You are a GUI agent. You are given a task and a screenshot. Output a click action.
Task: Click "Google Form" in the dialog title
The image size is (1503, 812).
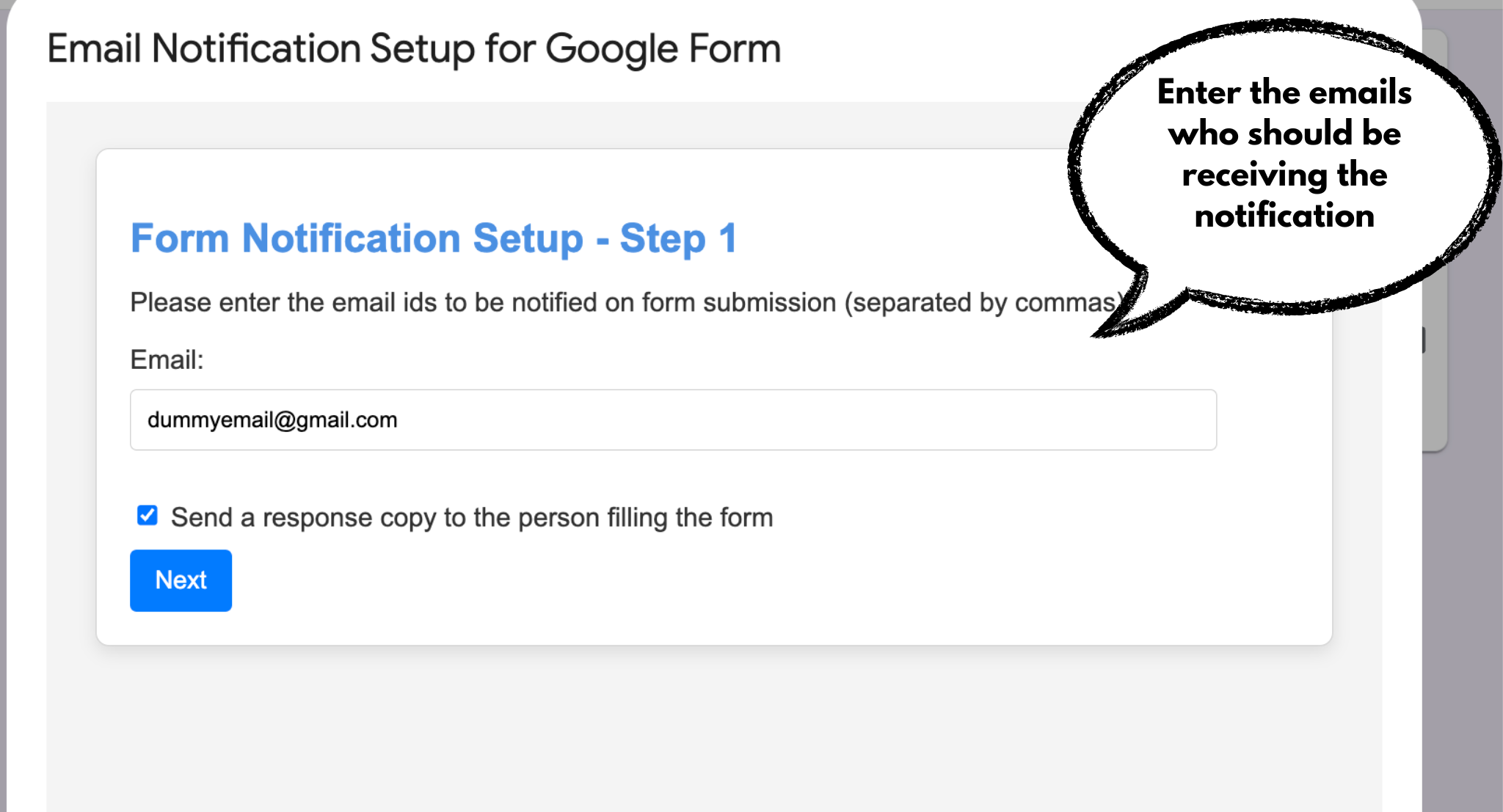tap(663, 49)
